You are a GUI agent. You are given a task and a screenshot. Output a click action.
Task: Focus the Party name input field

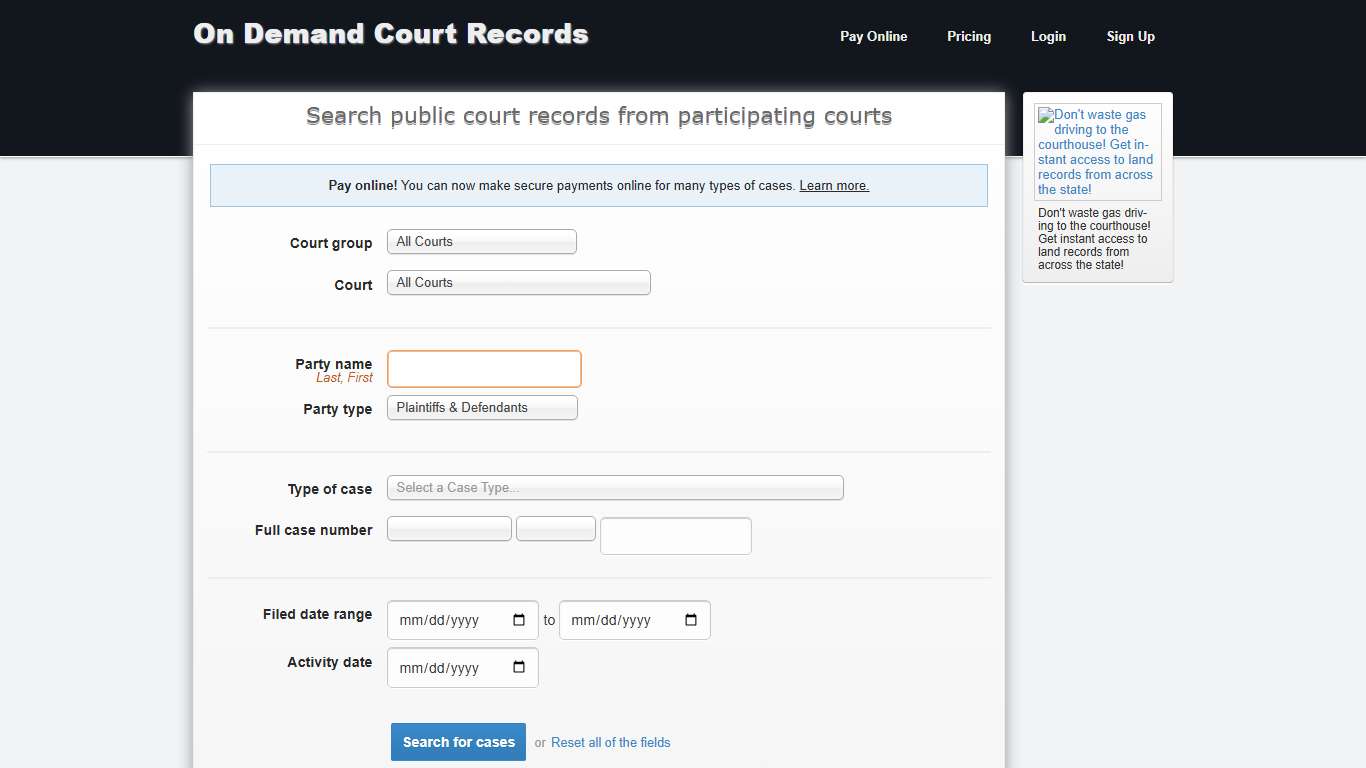pyautogui.click(x=484, y=368)
